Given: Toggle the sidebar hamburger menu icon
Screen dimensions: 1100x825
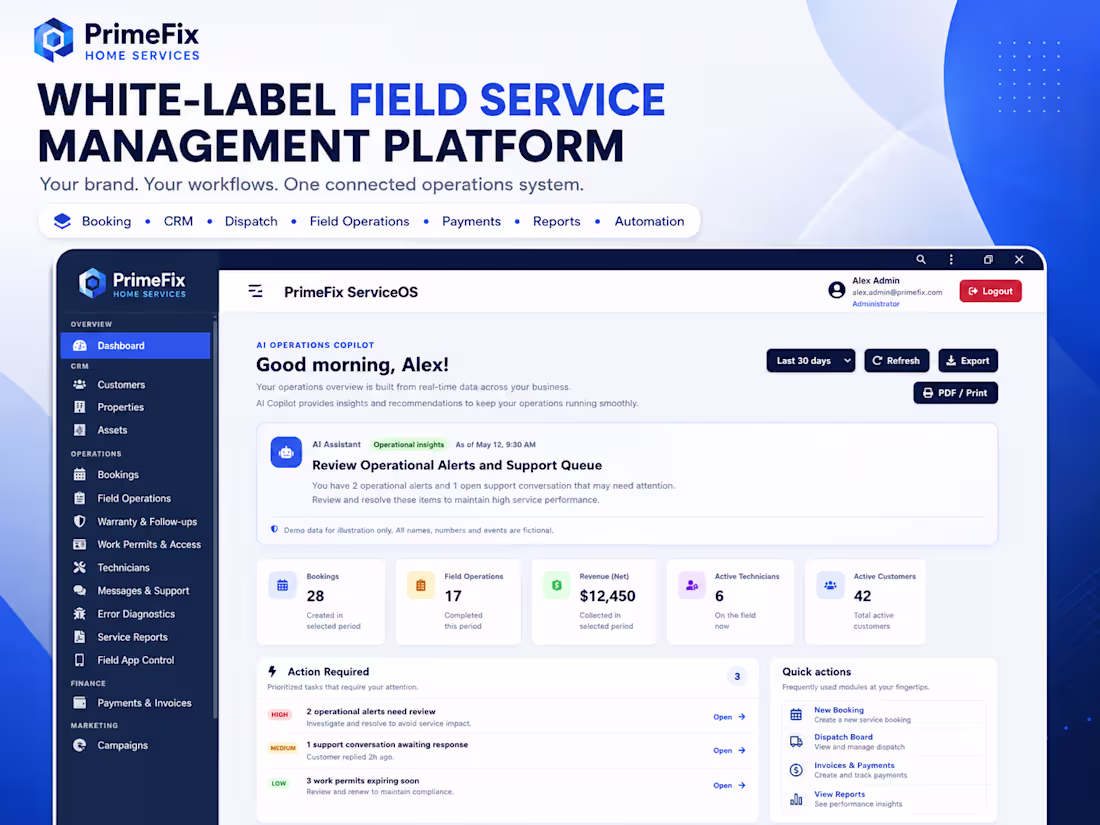Looking at the screenshot, I should (x=255, y=291).
